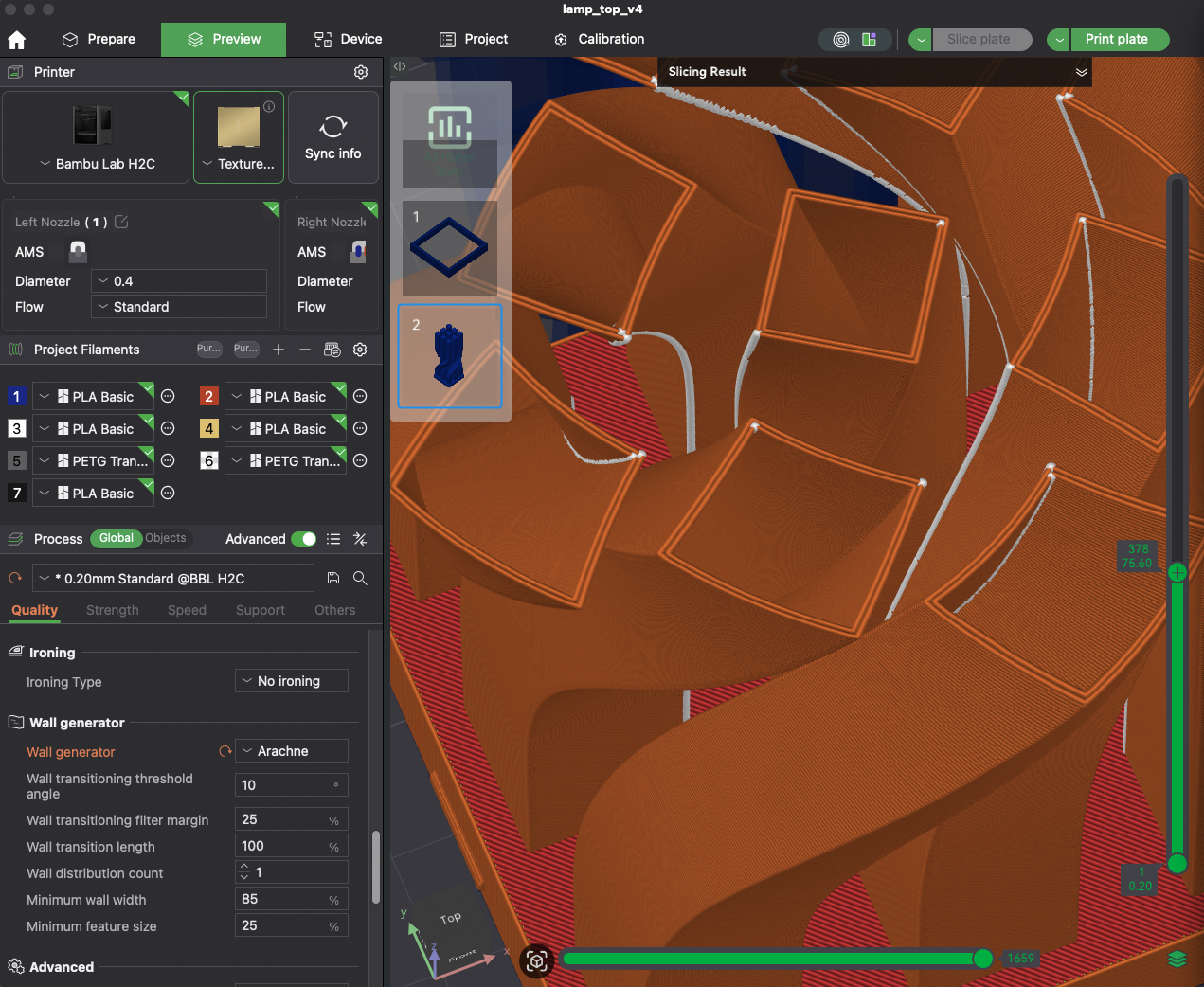Open the Device tab
This screenshot has width=1204, height=987.
point(347,39)
